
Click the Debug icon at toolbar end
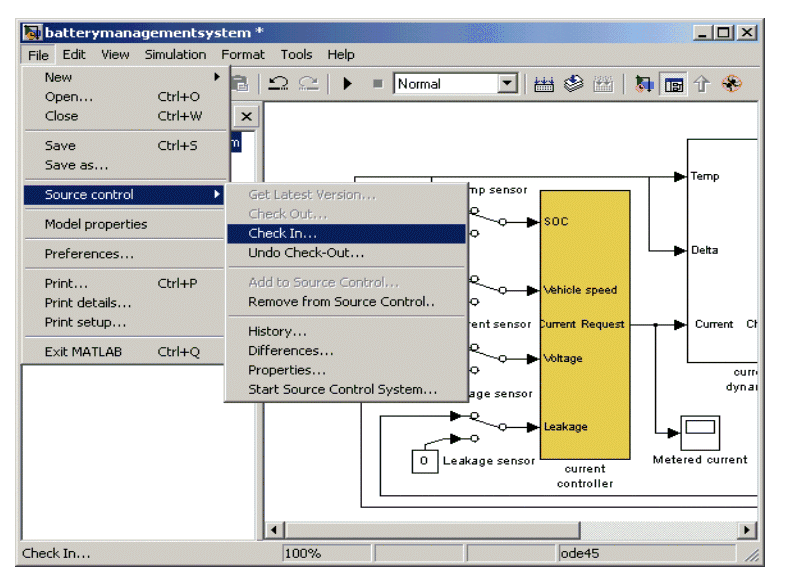732,85
